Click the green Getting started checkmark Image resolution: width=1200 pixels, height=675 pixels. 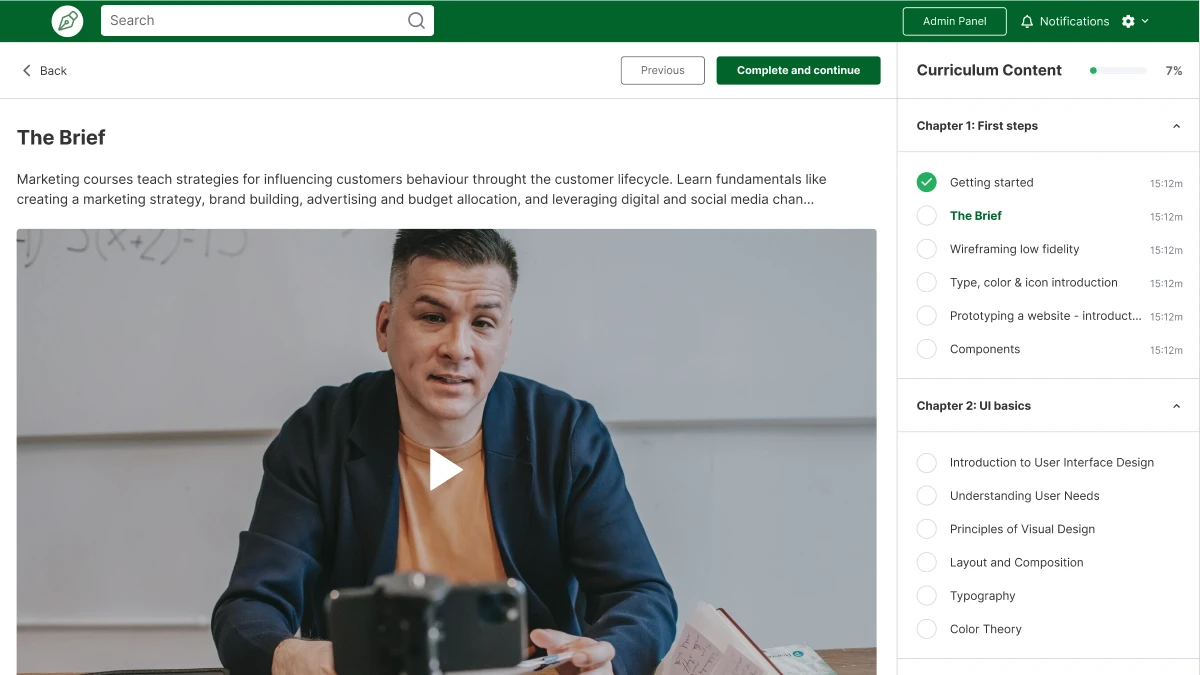pyautogui.click(x=927, y=182)
